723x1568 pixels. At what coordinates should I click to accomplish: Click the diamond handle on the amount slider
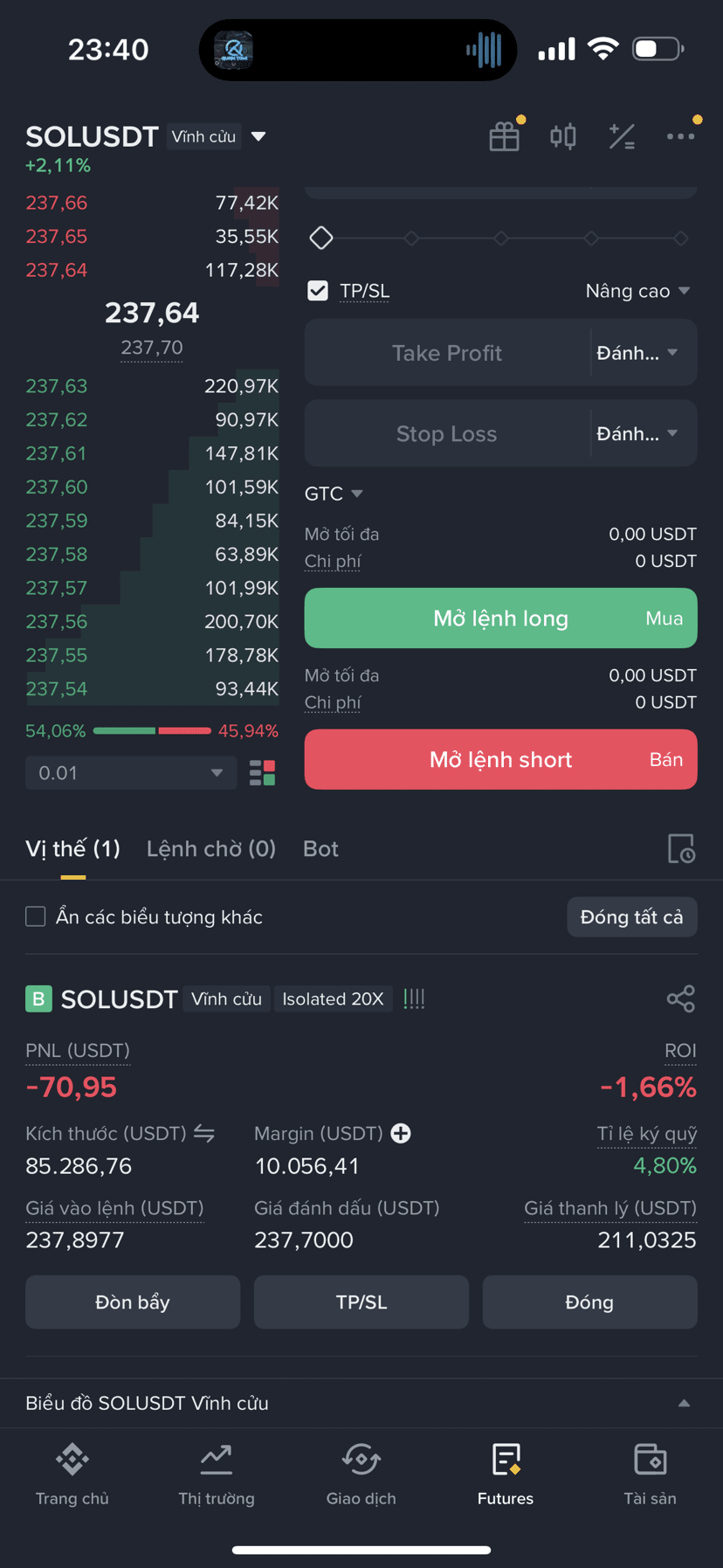(x=321, y=238)
